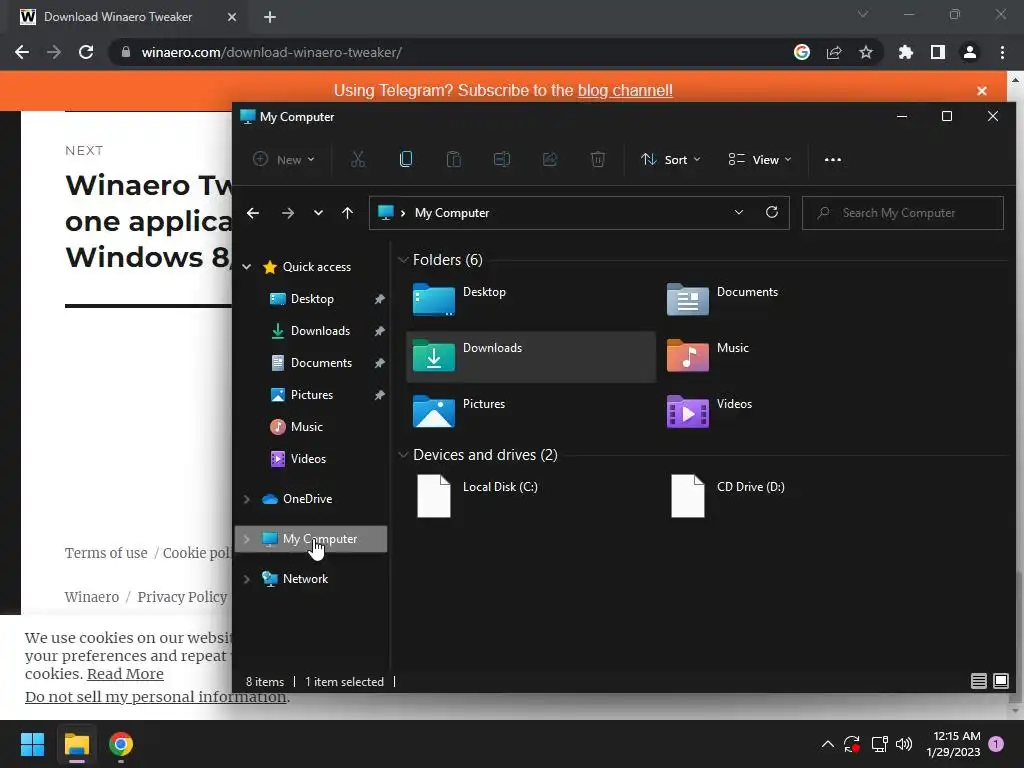Open the Windows Start button
Screen dimensions: 1024x768
32,744
